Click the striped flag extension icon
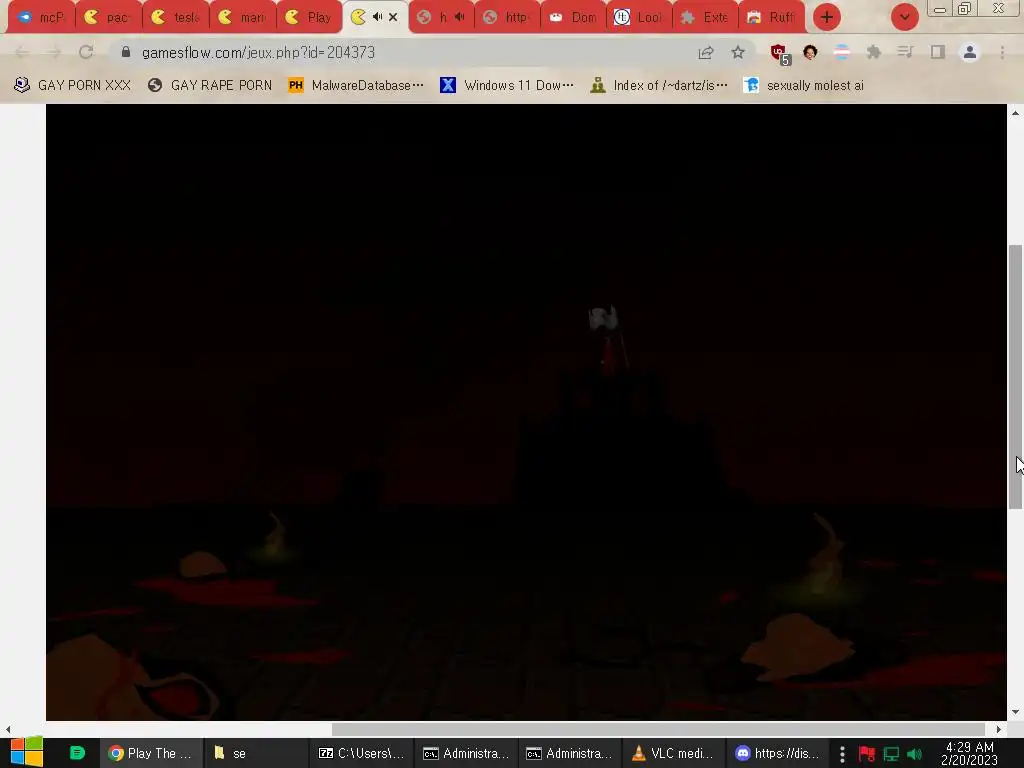Screen dimensions: 1024x768 tap(842, 52)
